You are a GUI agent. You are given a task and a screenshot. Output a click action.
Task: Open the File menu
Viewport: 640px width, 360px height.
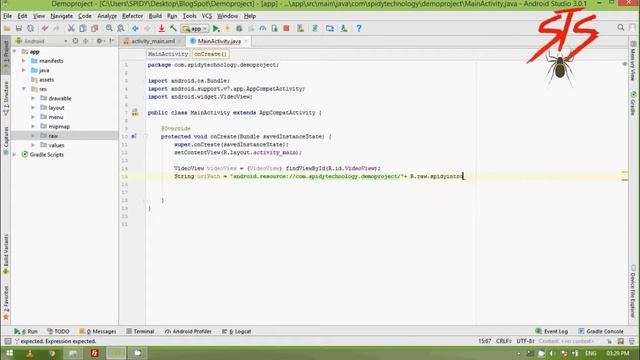(7, 16)
